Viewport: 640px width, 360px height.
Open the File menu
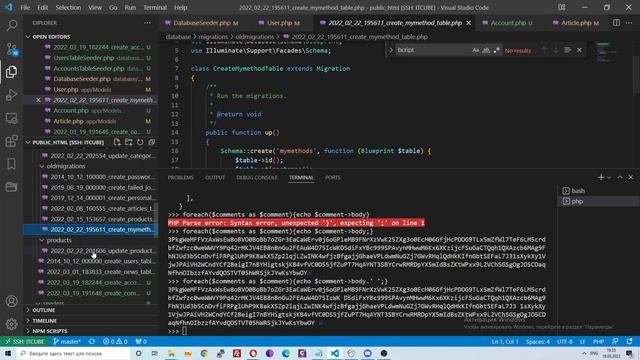pos(25,7)
